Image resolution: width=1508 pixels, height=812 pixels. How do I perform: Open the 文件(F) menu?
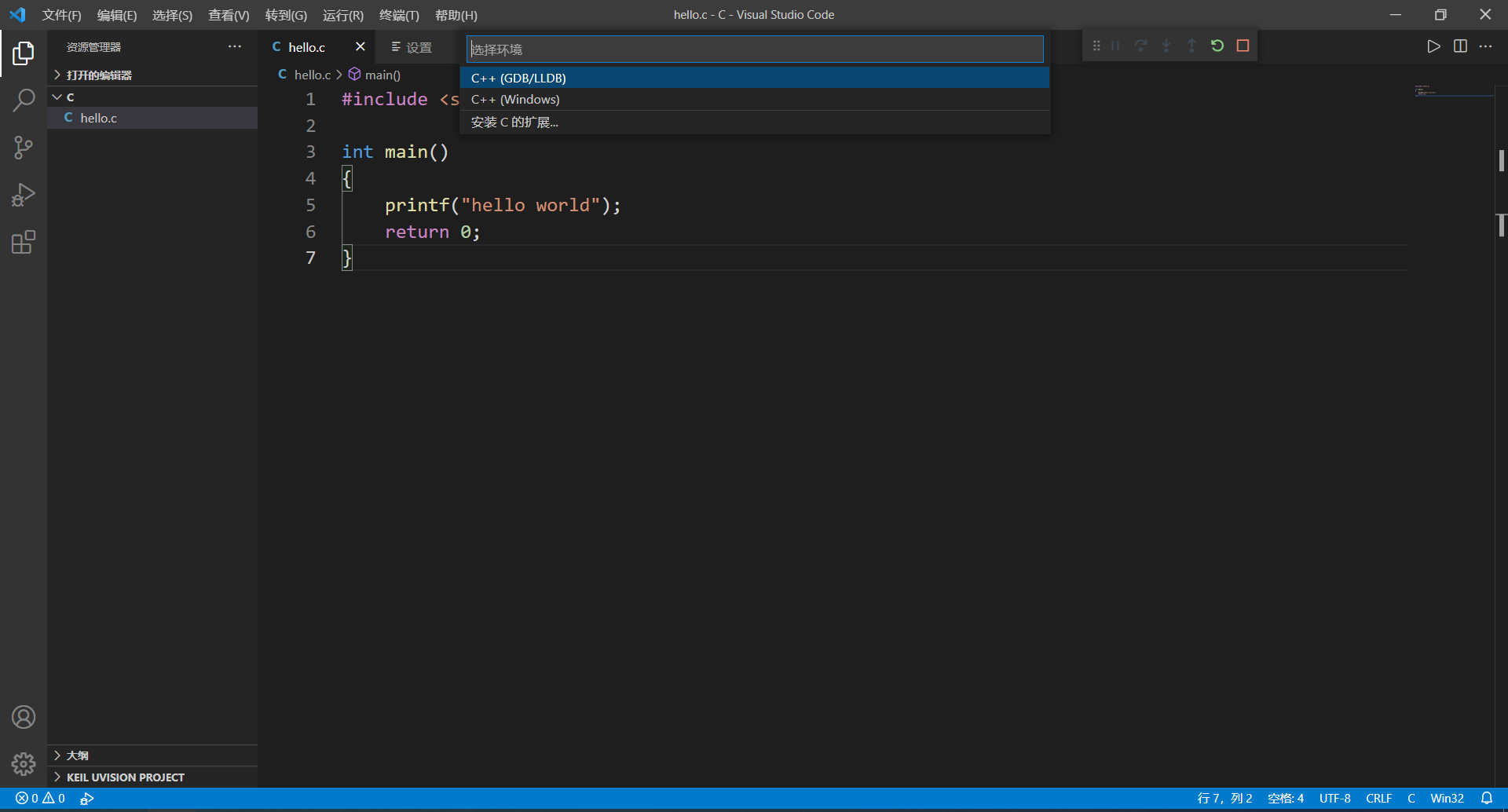coord(61,15)
